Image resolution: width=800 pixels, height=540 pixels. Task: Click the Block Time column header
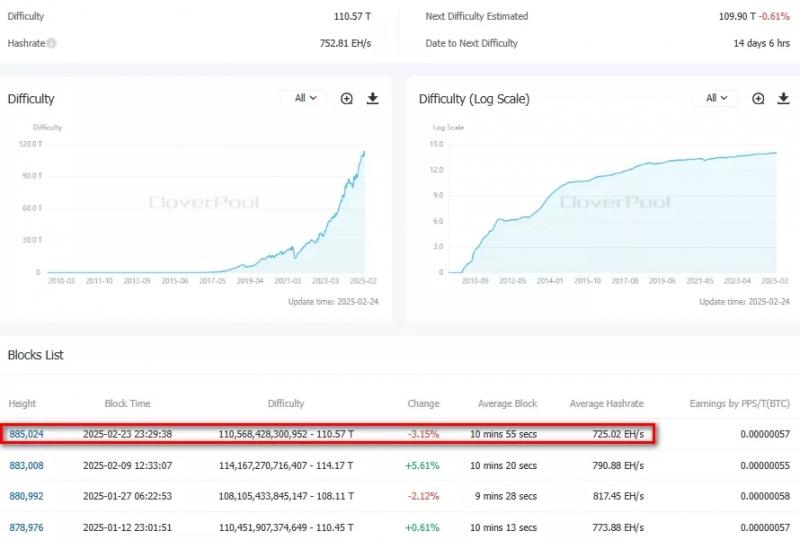point(128,403)
